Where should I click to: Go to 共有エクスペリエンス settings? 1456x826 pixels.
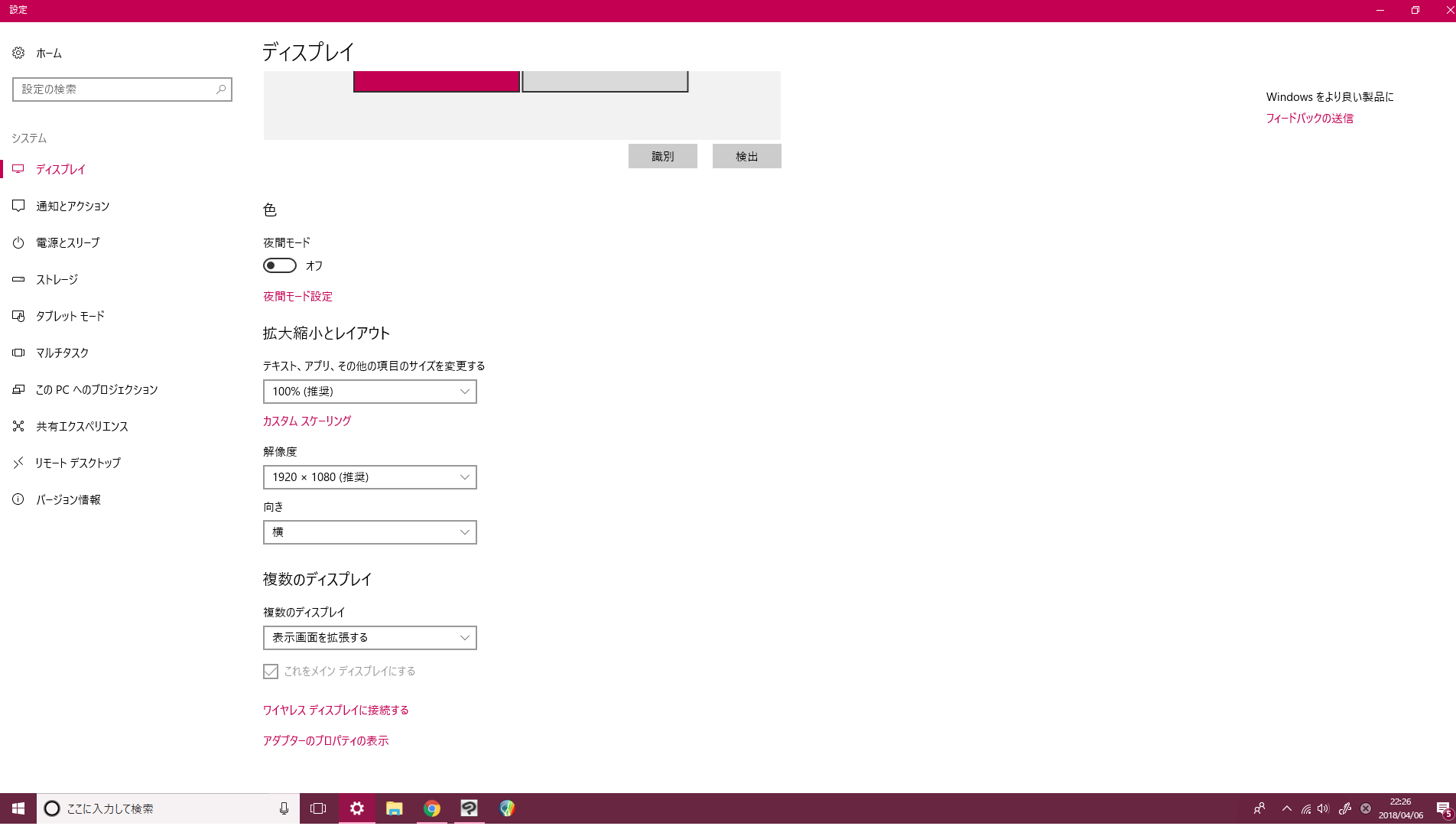82,426
